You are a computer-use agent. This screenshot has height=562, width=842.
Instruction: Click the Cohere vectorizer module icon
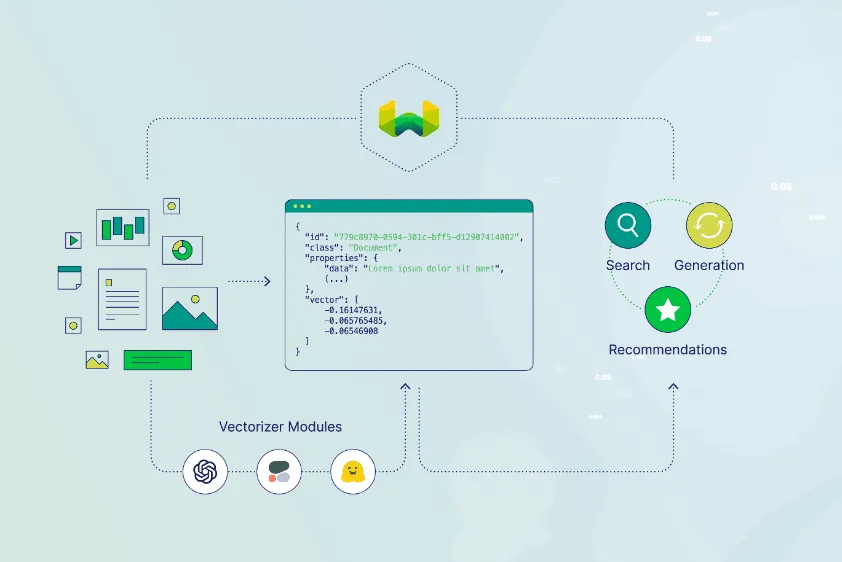279,472
